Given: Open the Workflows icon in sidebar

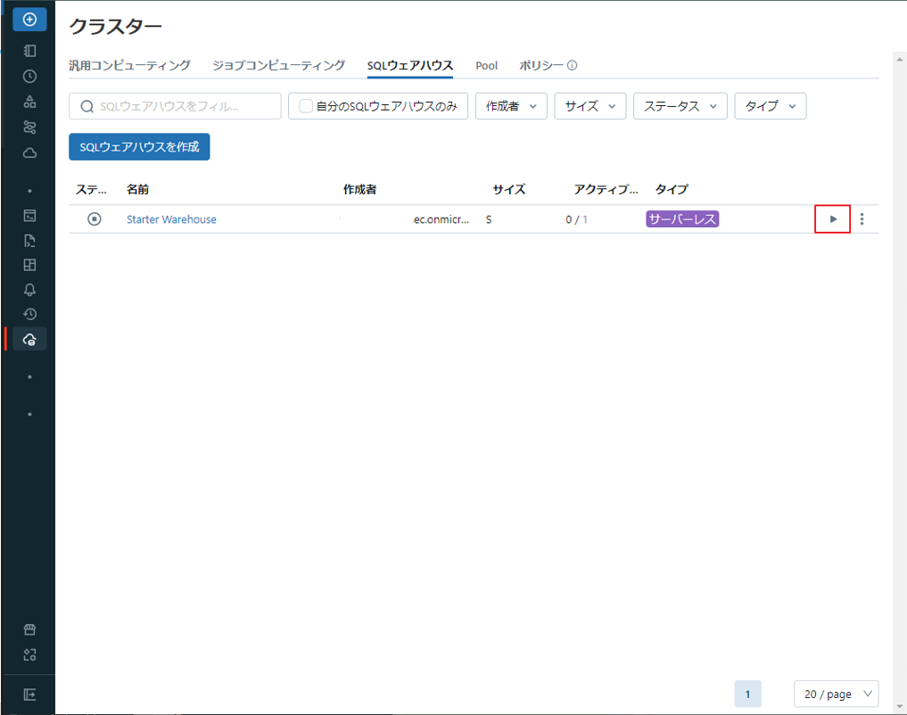Looking at the screenshot, I should tap(30, 127).
